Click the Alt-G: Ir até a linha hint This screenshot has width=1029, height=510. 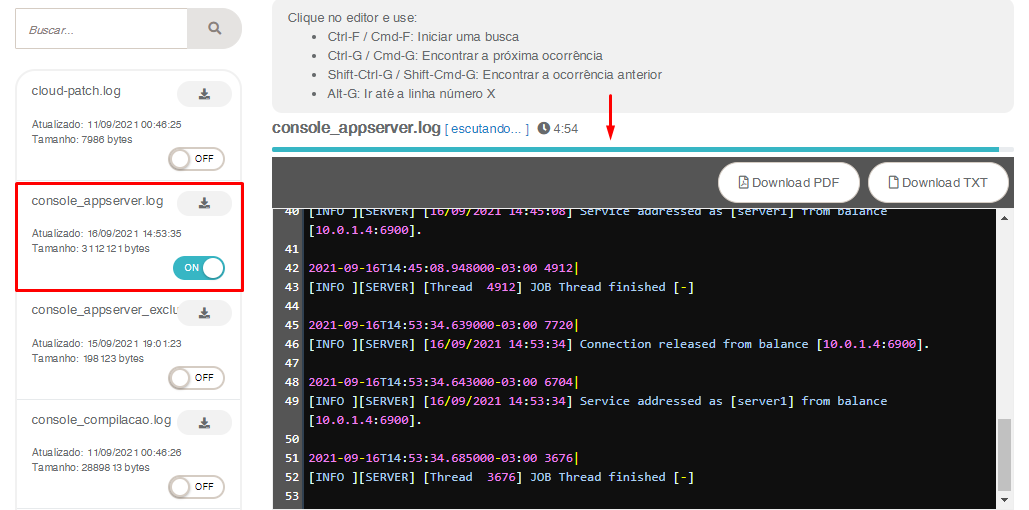(411, 94)
